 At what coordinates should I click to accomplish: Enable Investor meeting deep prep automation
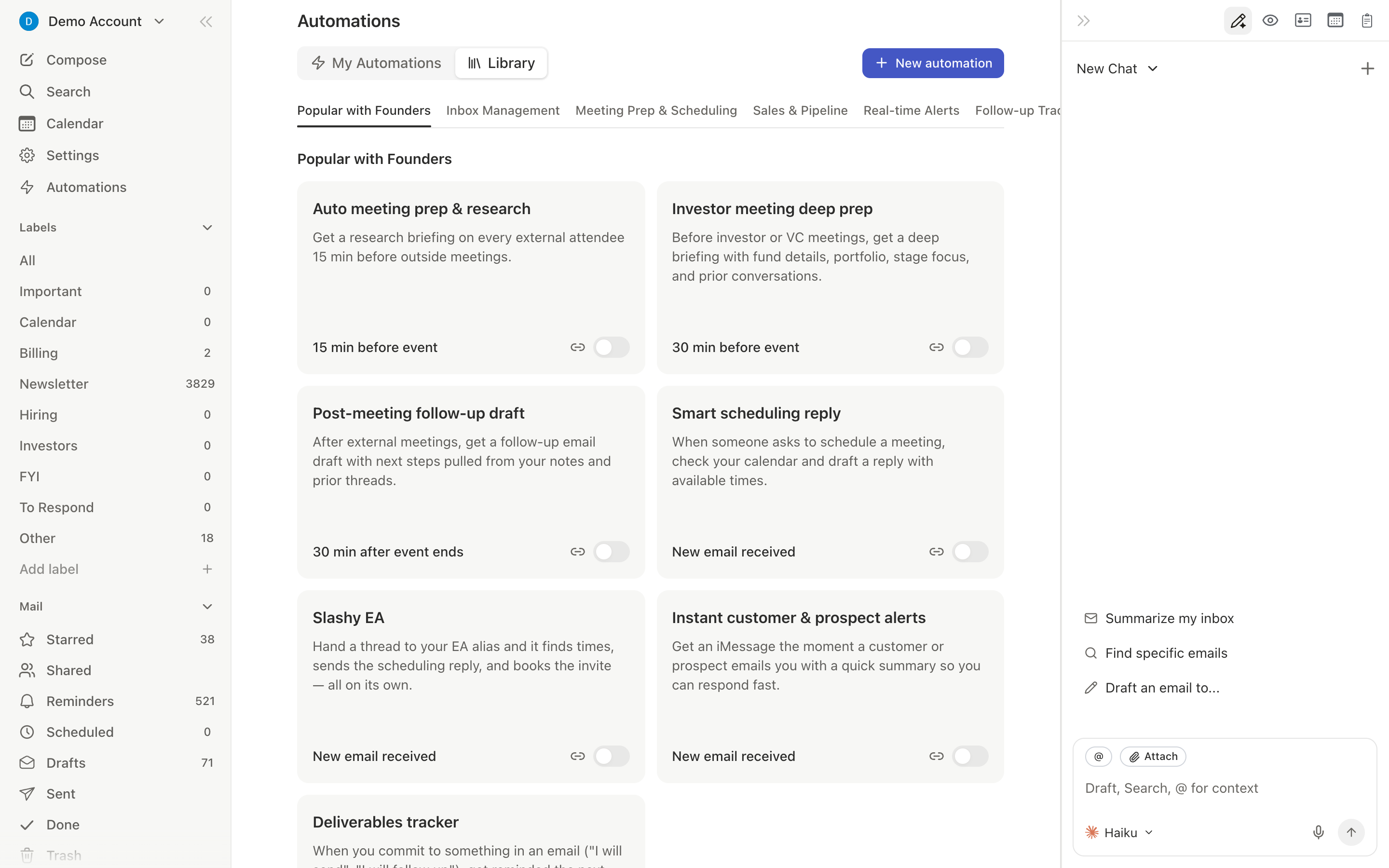[x=970, y=347]
